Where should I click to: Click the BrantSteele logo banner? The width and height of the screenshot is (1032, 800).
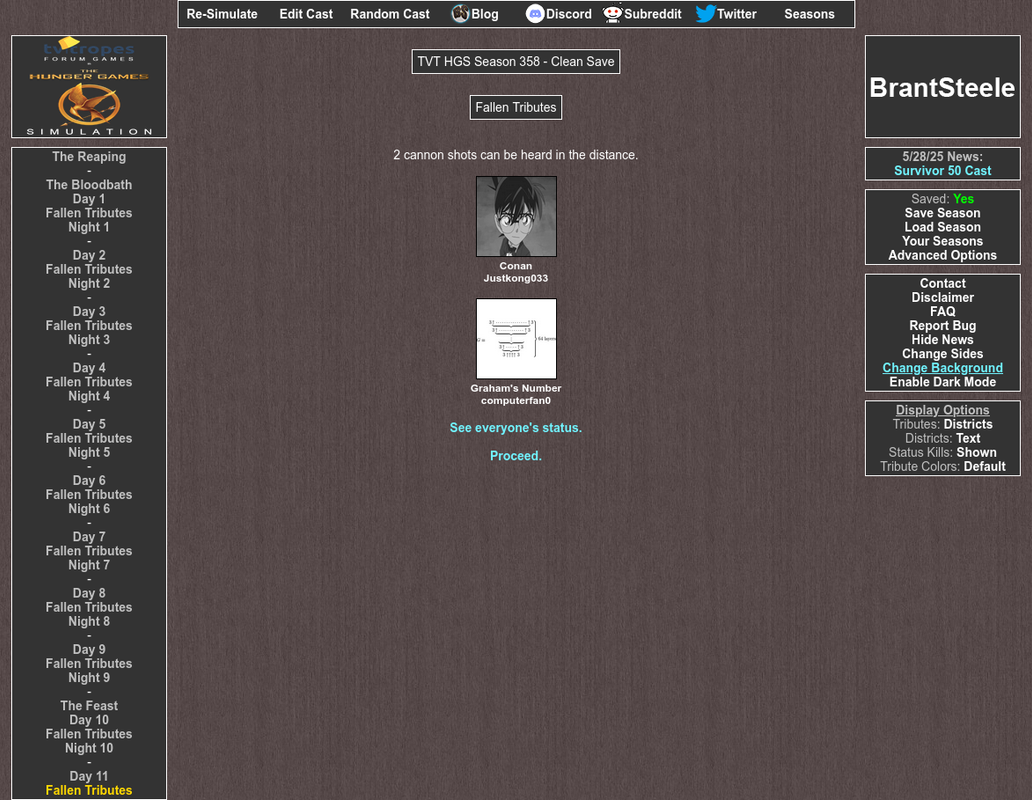[942, 86]
